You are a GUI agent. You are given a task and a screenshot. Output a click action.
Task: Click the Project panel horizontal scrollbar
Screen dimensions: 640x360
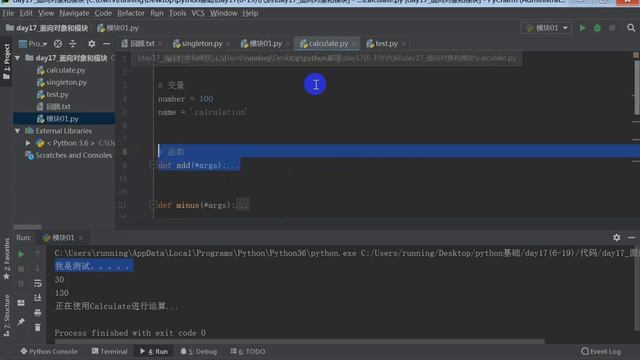coord(27,227)
